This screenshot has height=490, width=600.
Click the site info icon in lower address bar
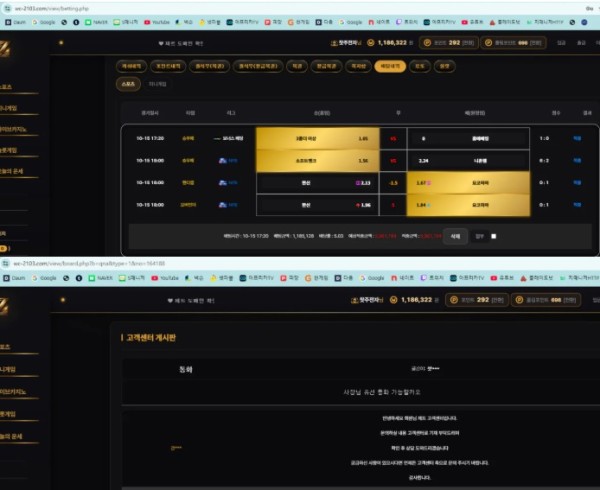[5, 264]
